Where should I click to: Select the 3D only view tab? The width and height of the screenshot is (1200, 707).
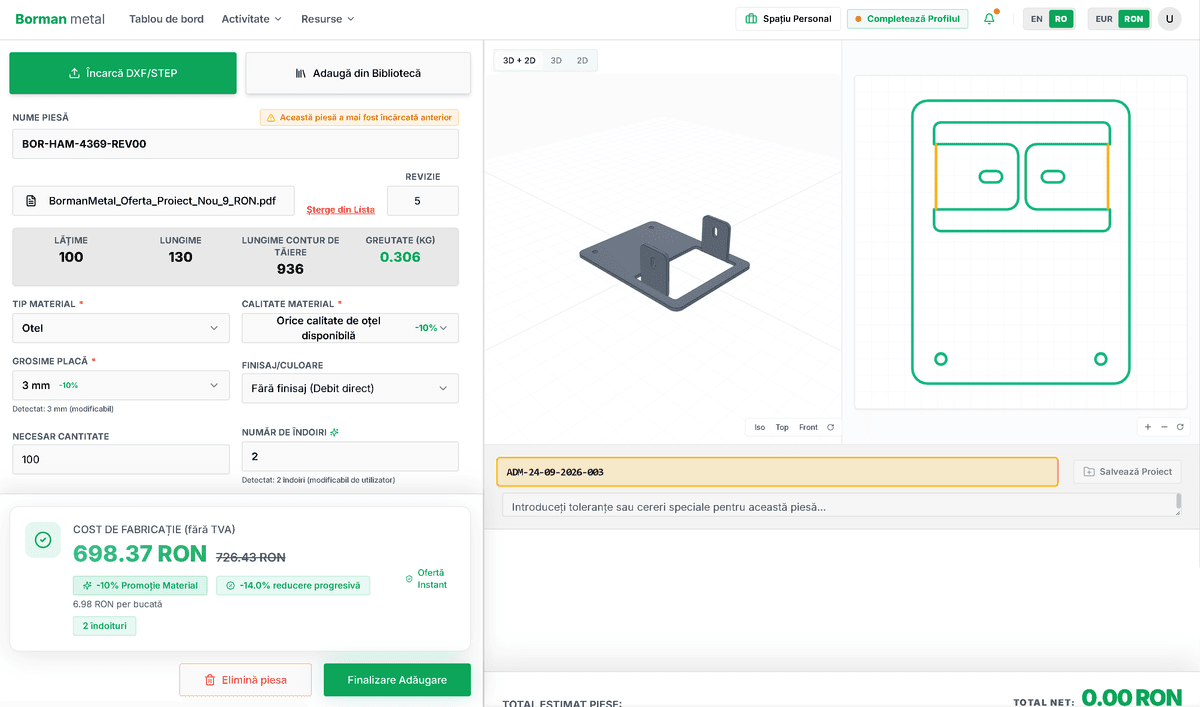tap(556, 61)
